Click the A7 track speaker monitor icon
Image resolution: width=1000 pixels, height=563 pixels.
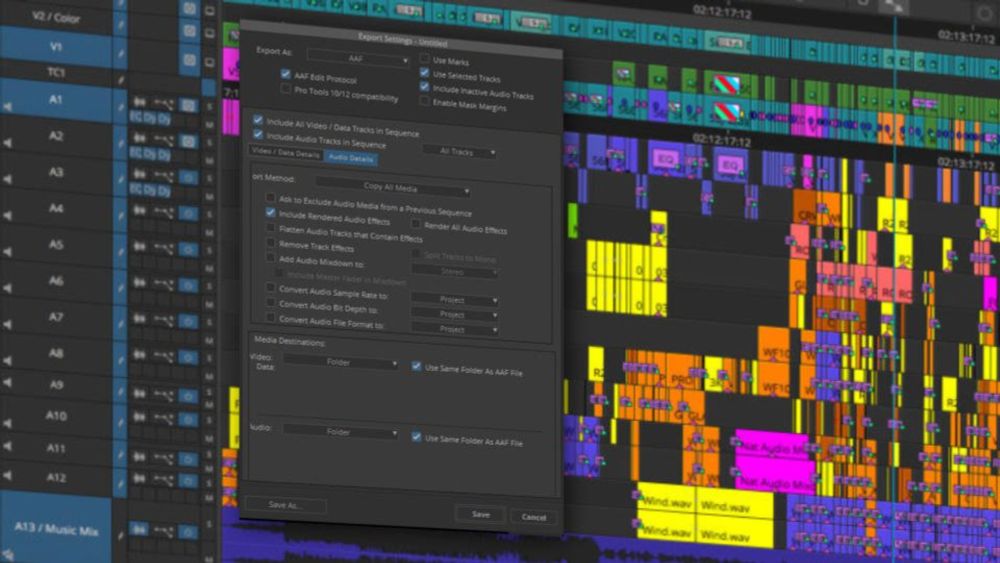pyautogui.click(x=8, y=325)
